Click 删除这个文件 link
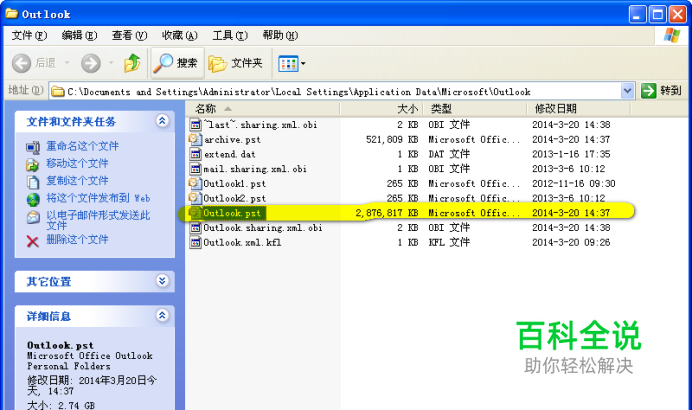Screen dimensions: 692x410 tap(77, 240)
